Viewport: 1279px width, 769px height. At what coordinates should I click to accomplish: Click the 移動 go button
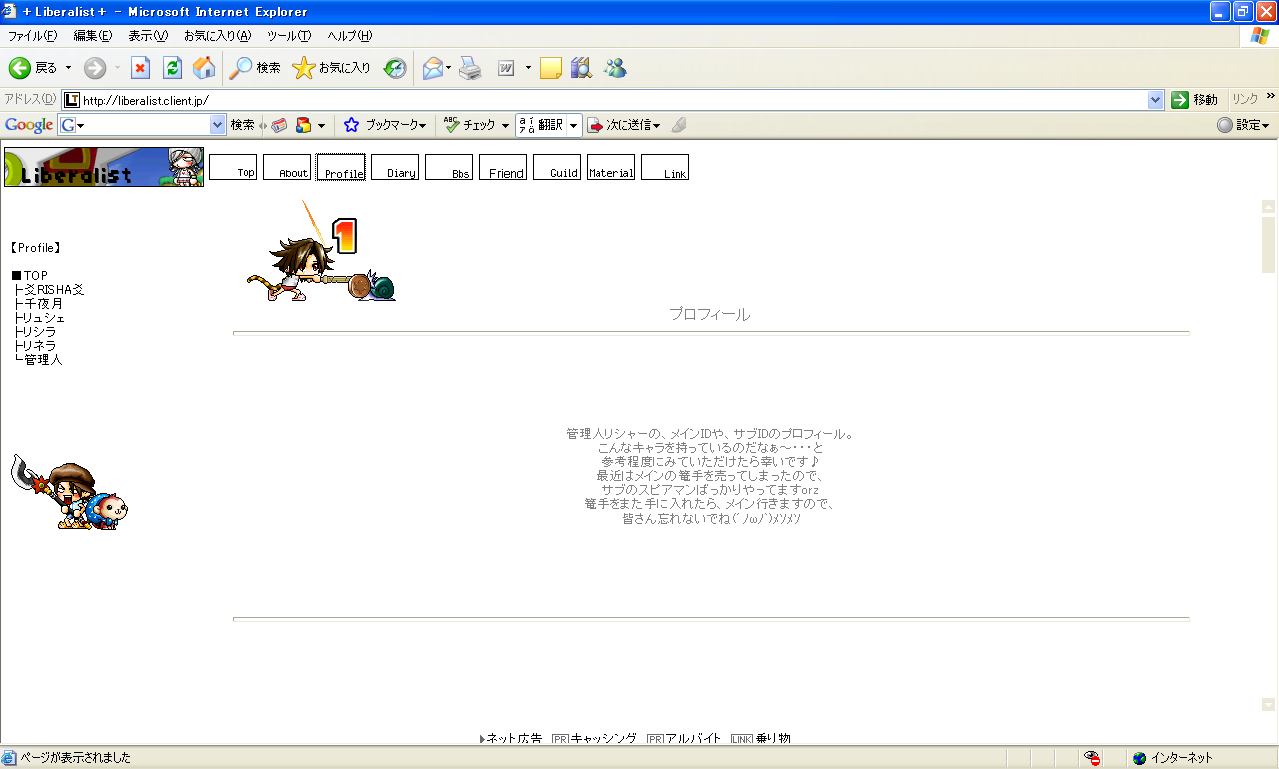(x=1195, y=100)
